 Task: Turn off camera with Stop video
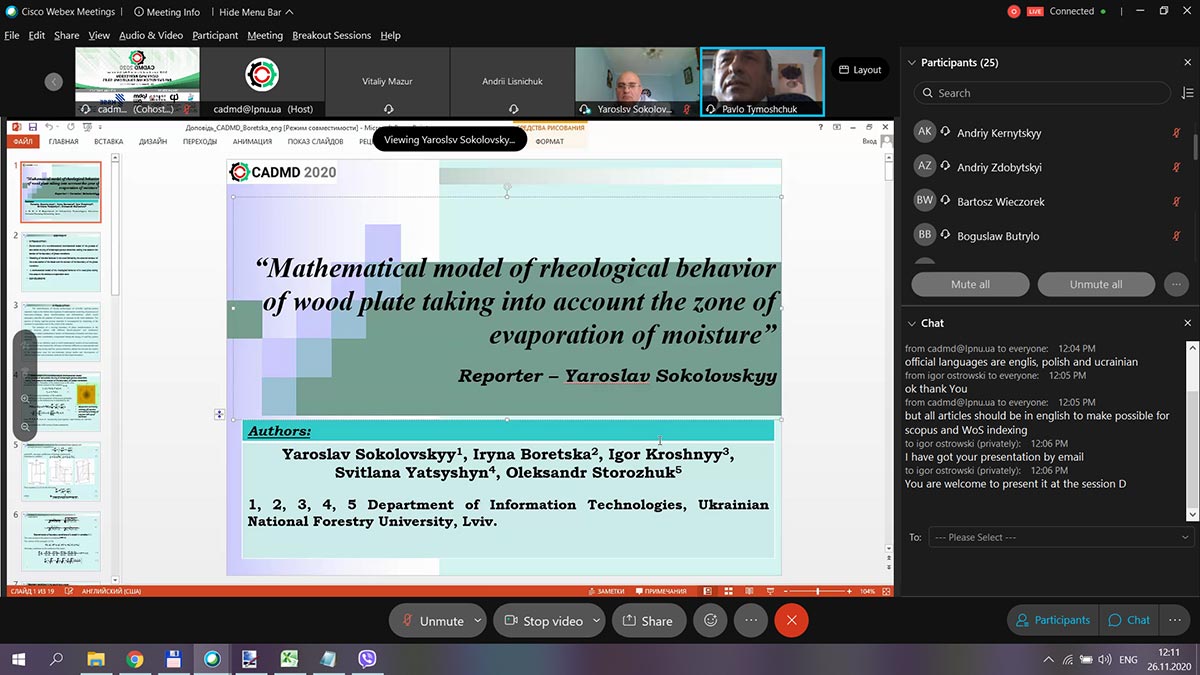[x=542, y=620]
